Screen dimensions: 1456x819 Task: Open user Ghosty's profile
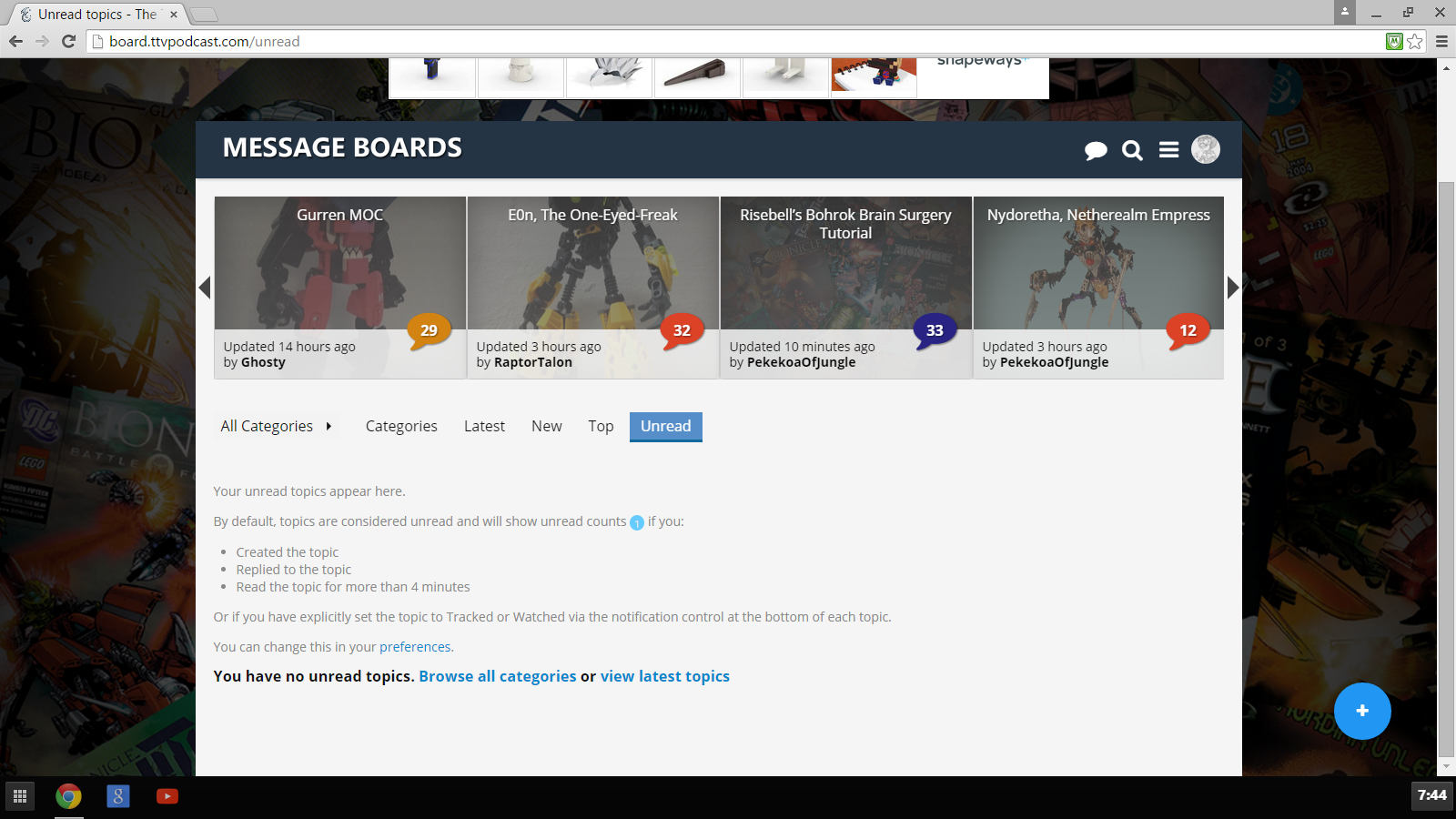(263, 362)
